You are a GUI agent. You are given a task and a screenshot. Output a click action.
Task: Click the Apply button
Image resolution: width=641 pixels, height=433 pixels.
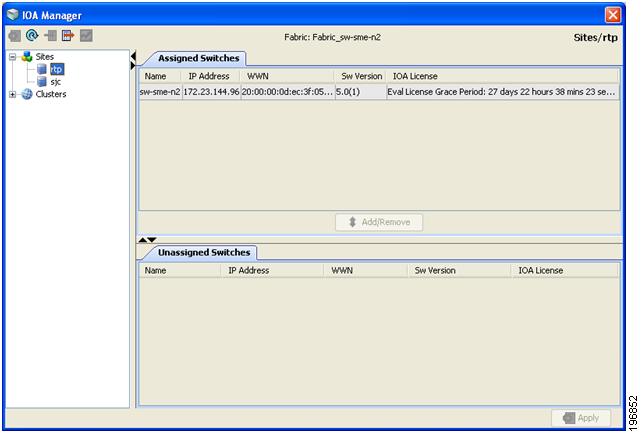point(581,418)
